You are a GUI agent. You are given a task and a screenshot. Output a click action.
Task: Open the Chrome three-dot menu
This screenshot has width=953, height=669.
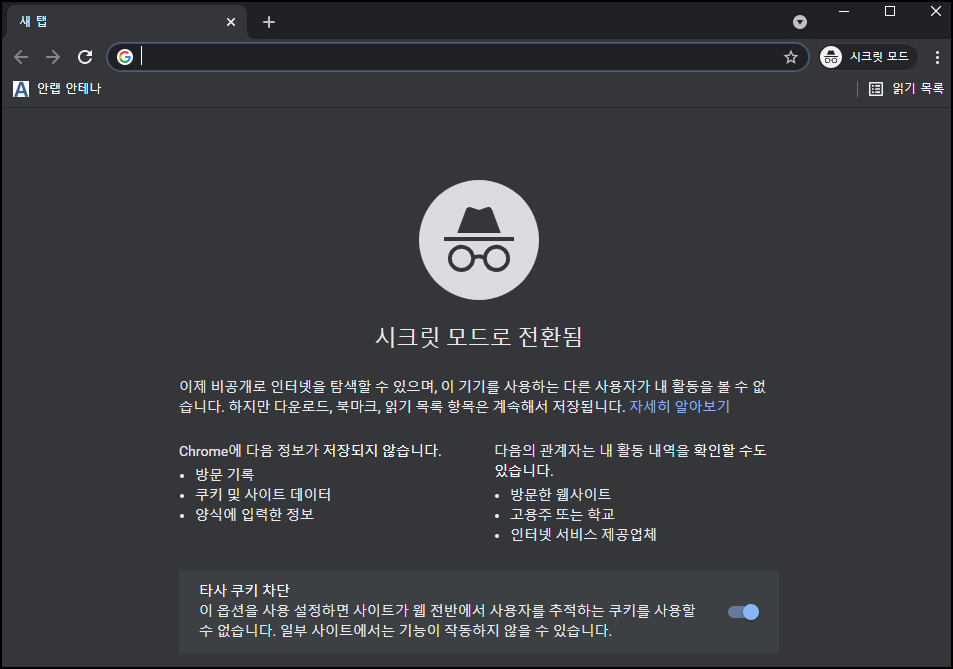[x=937, y=57]
